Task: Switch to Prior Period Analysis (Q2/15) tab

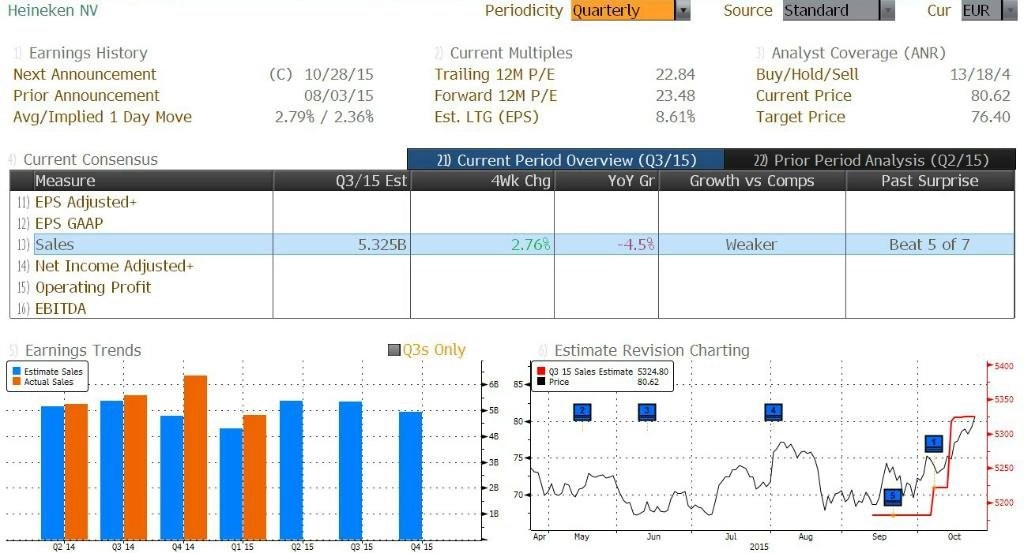Action: pyautogui.click(x=871, y=160)
